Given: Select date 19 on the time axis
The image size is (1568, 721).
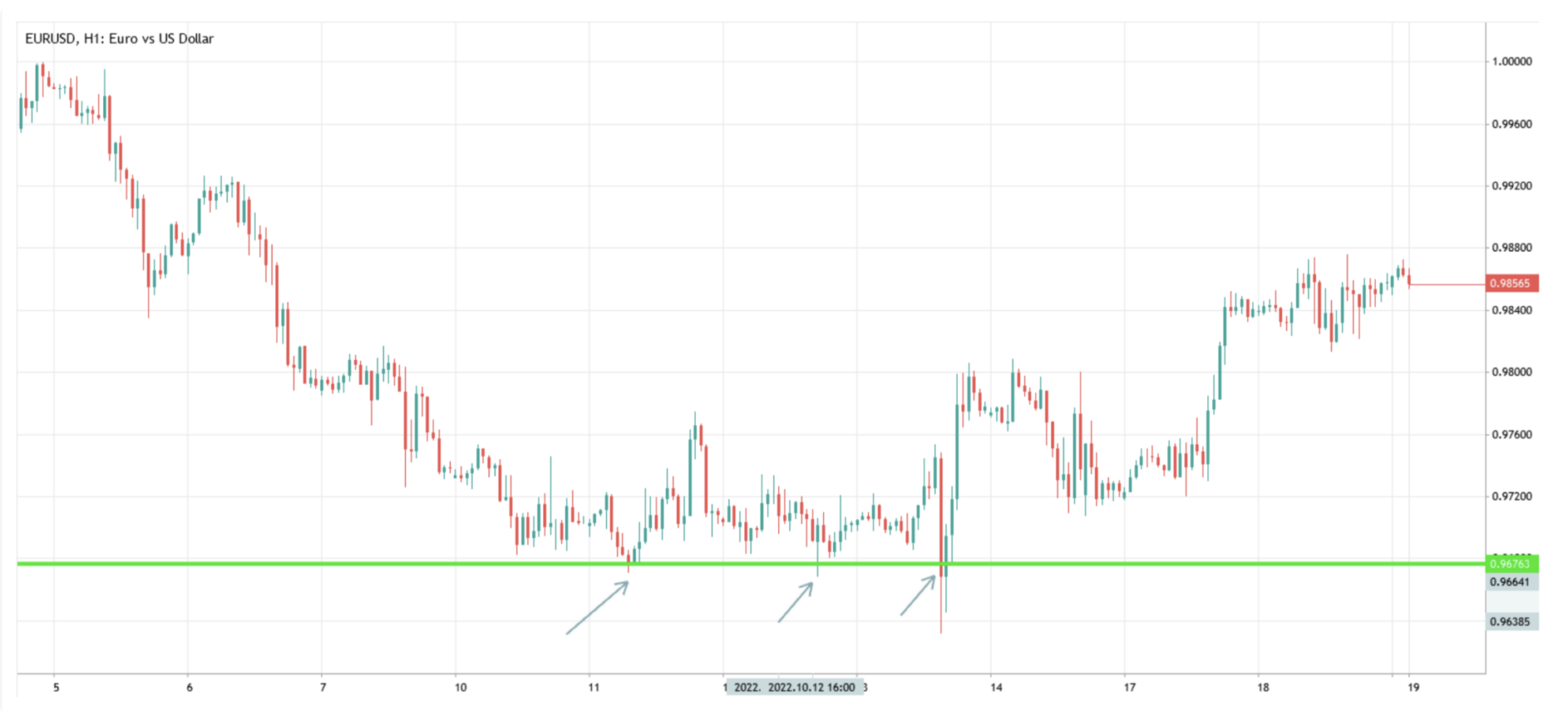Looking at the screenshot, I should point(1413,688).
